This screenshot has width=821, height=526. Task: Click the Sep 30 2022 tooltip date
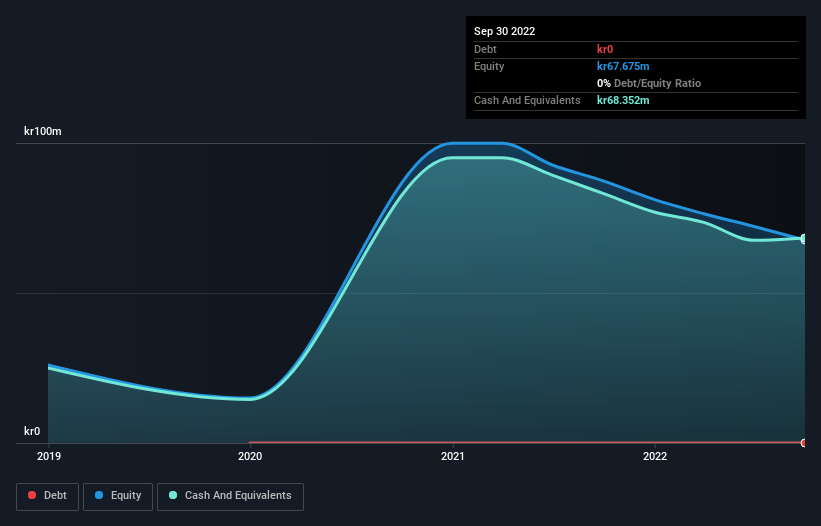pos(504,31)
